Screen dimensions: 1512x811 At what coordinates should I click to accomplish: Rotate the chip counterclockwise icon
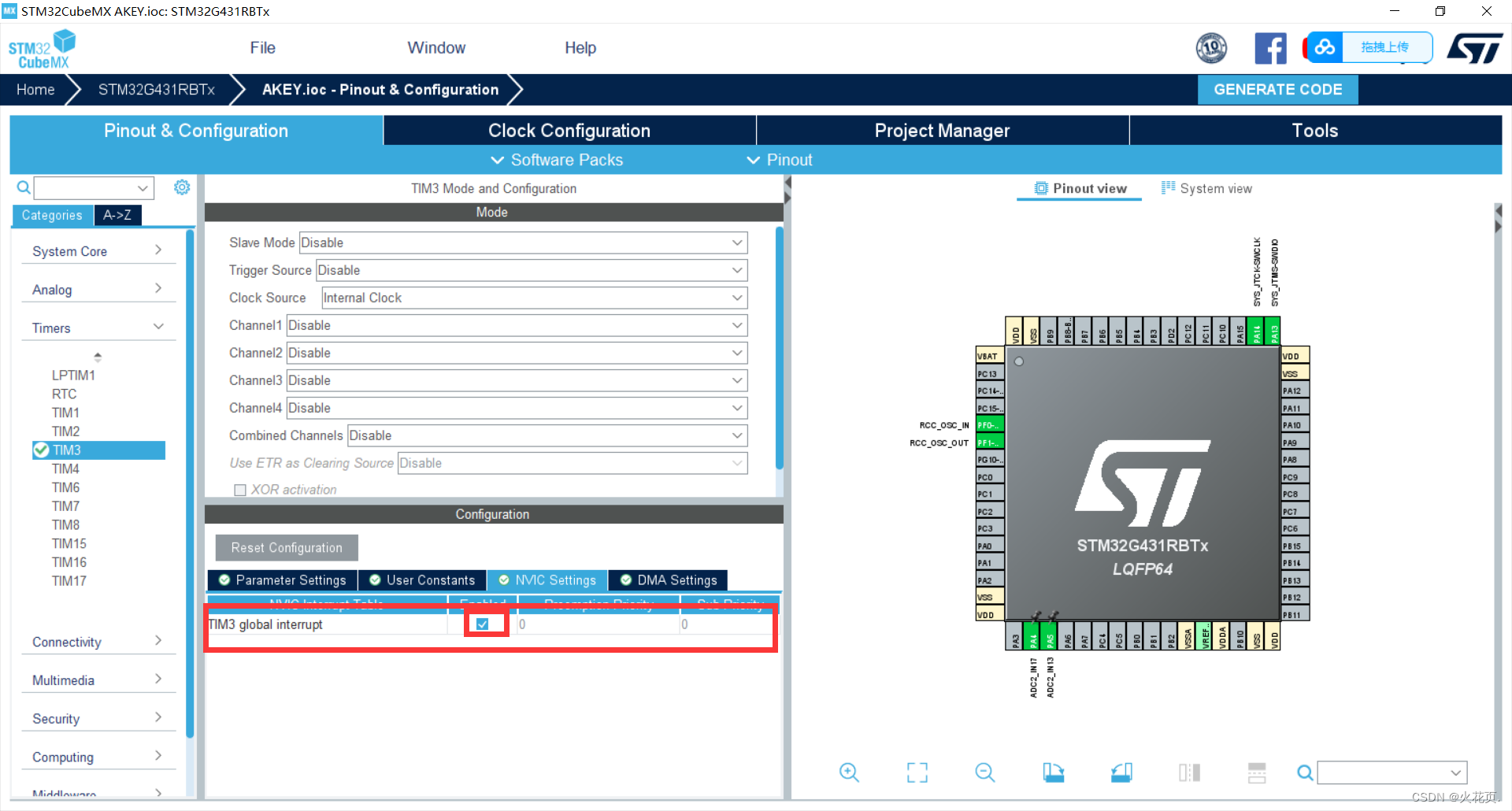1121,772
